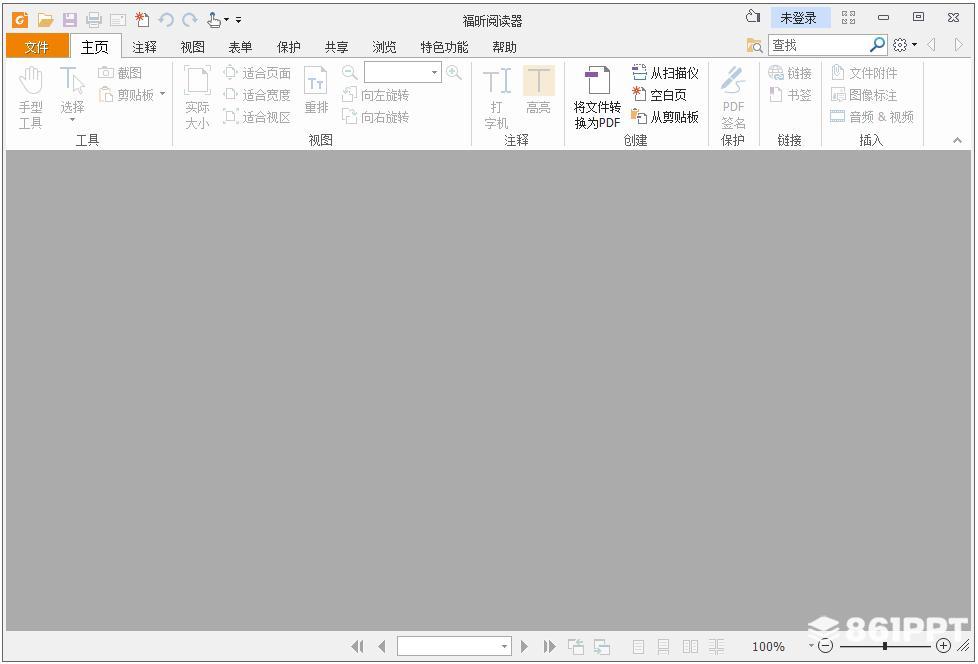This screenshot has width=978, height=664.
Task: Click the 书签 bookmark tool
Action: [x=790, y=95]
